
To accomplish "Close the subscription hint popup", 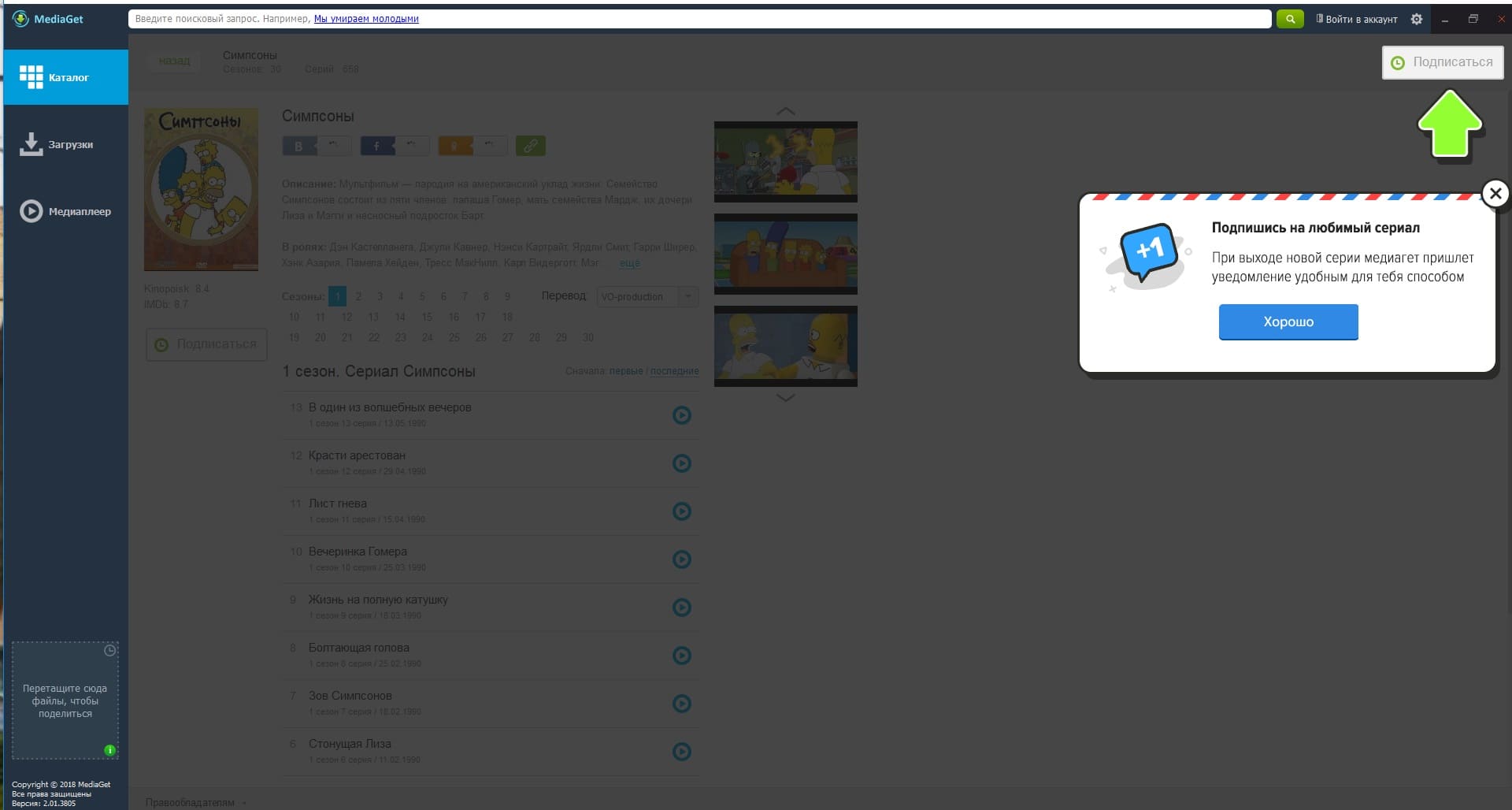I will [x=1495, y=193].
